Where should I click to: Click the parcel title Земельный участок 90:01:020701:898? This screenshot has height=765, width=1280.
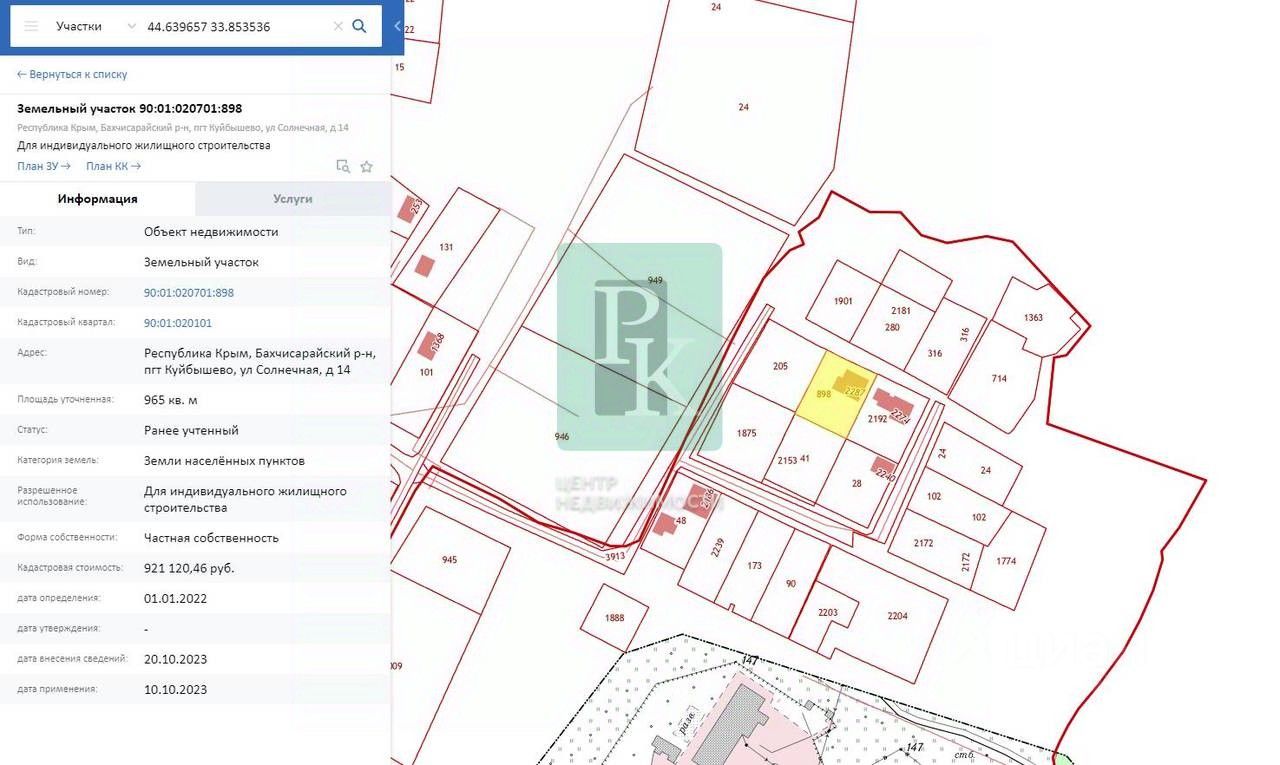(x=129, y=108)
